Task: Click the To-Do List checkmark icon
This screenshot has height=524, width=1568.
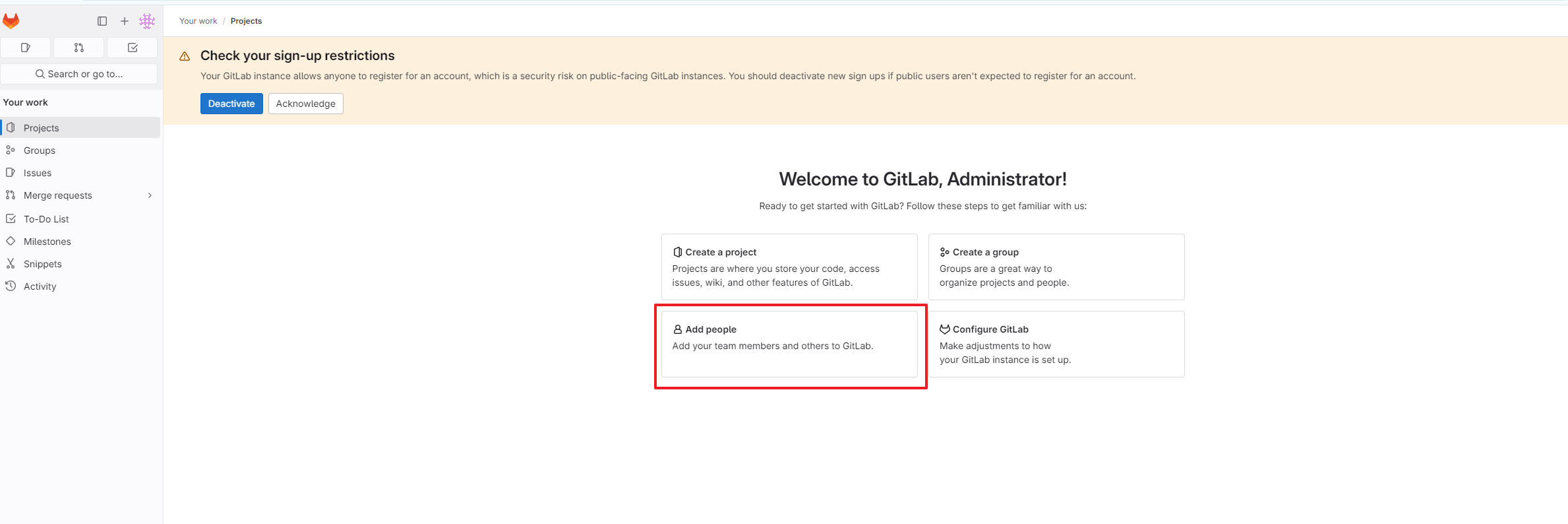Action: click(11, 218)
